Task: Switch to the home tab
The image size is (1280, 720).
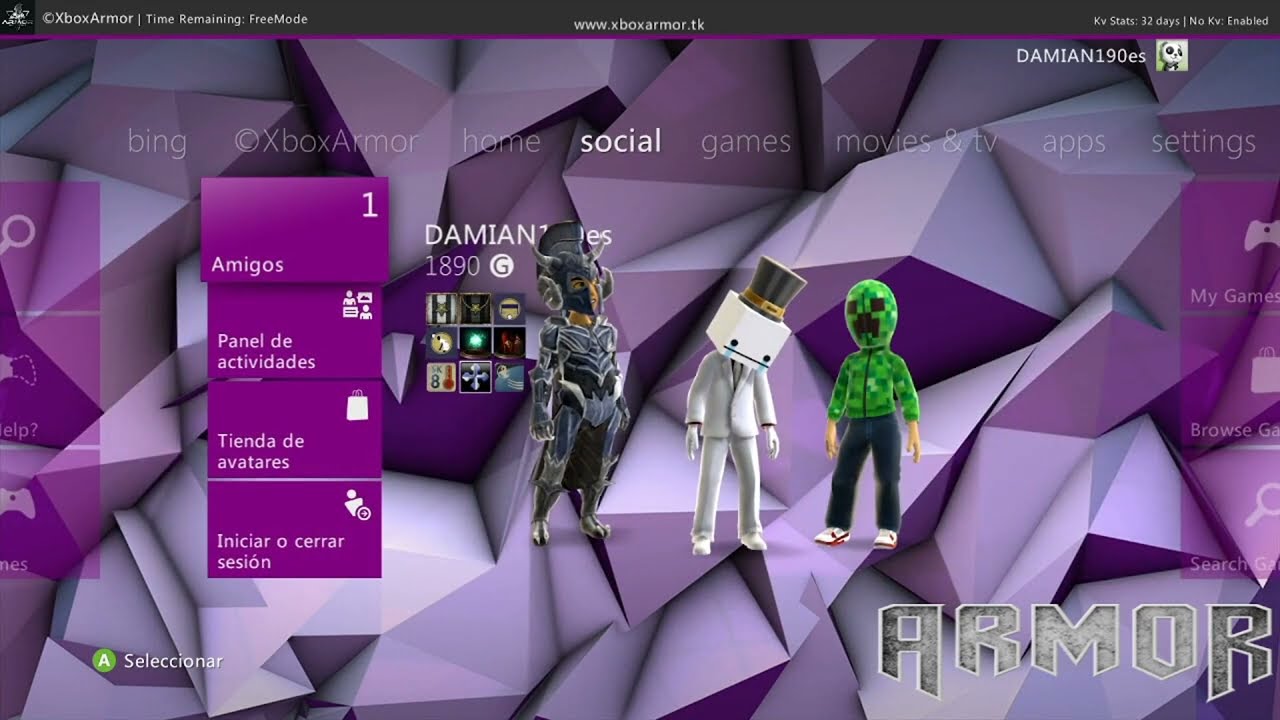Action: point(501,141)
